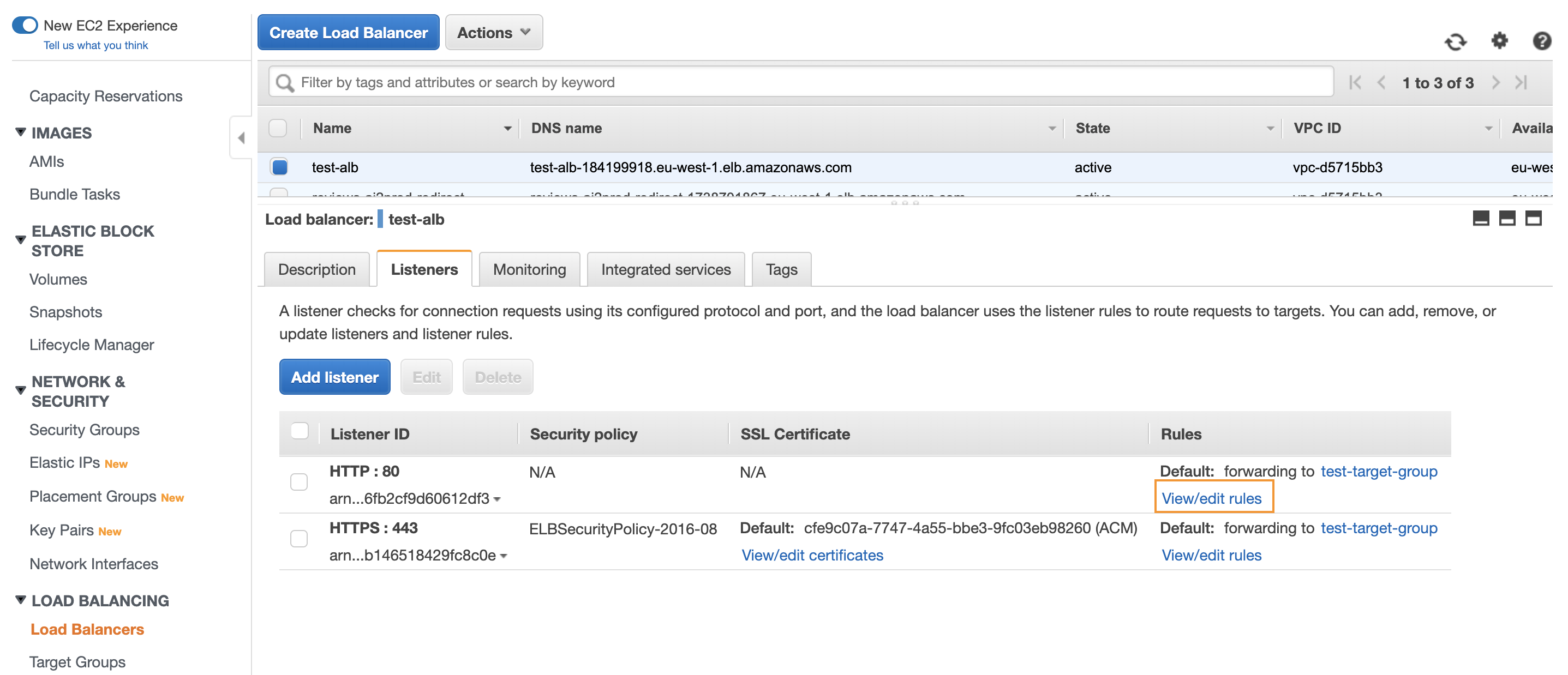Expand the arn...6fb2cf9d60612df3 listener ARN dropdown
Image resolution: width=1568 pixels, height=675 pixels.
(x=498, y=500)
